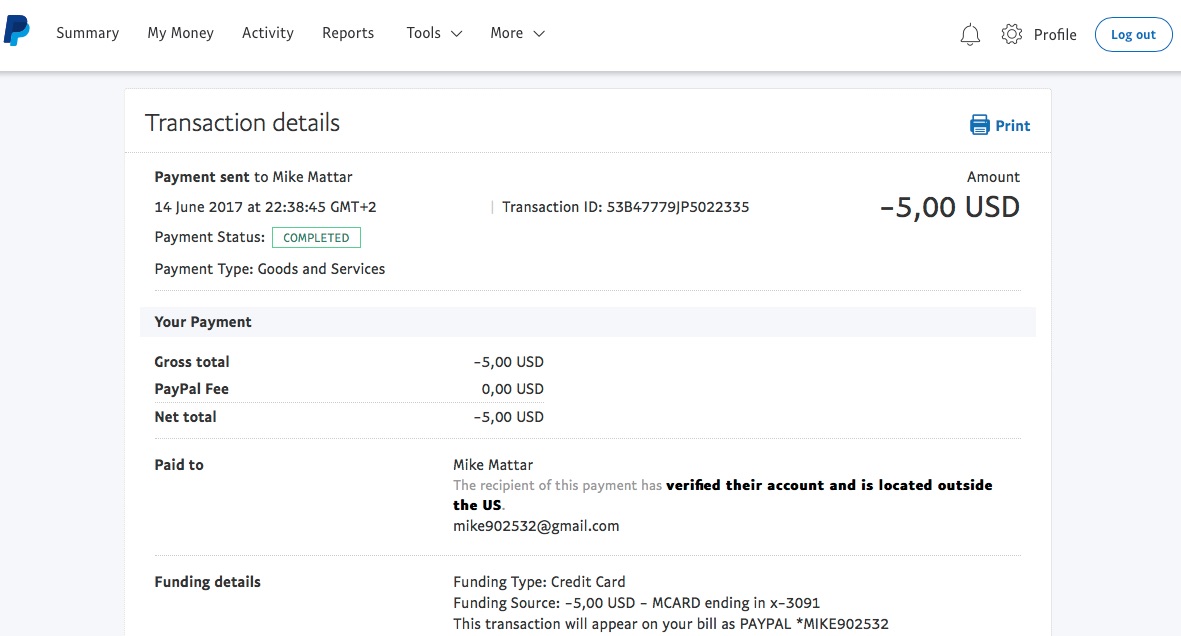Screen dimensions: 1181x636
Task: Open the notifications bell icon
Action: coord(970,35)
